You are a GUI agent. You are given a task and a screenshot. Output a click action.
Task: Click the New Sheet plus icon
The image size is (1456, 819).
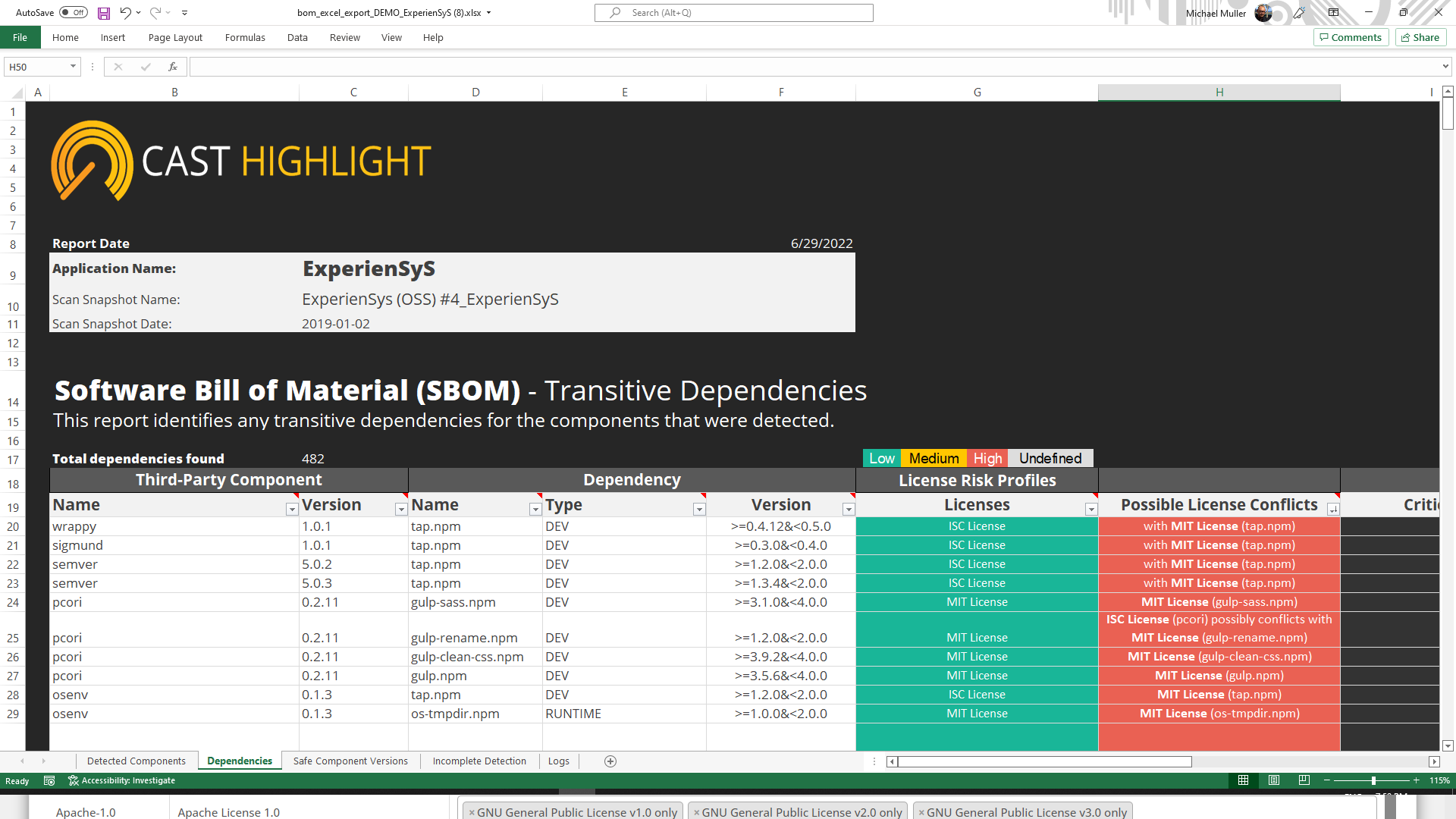(610, 761)
